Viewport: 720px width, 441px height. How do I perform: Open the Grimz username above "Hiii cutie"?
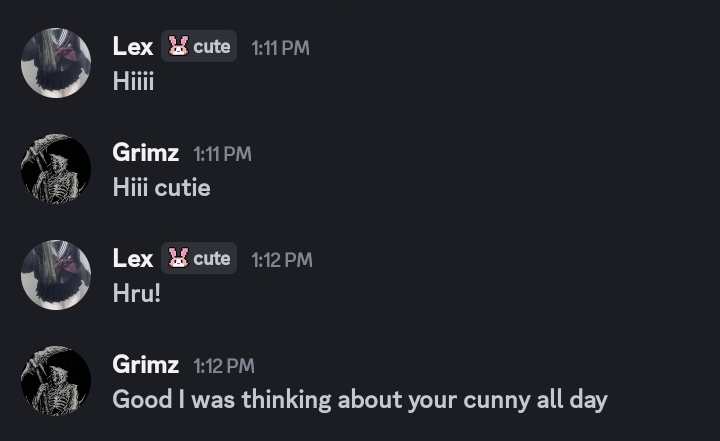(145, 153)
